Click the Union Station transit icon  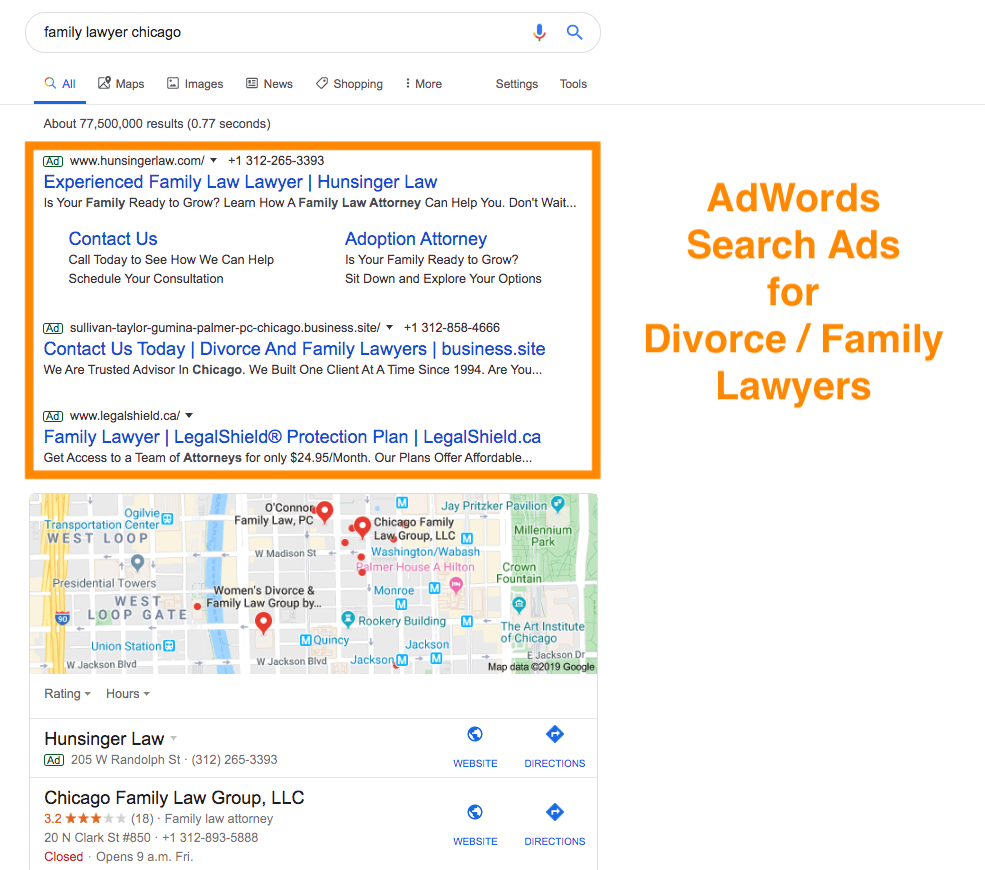click(x=169, y=646)
